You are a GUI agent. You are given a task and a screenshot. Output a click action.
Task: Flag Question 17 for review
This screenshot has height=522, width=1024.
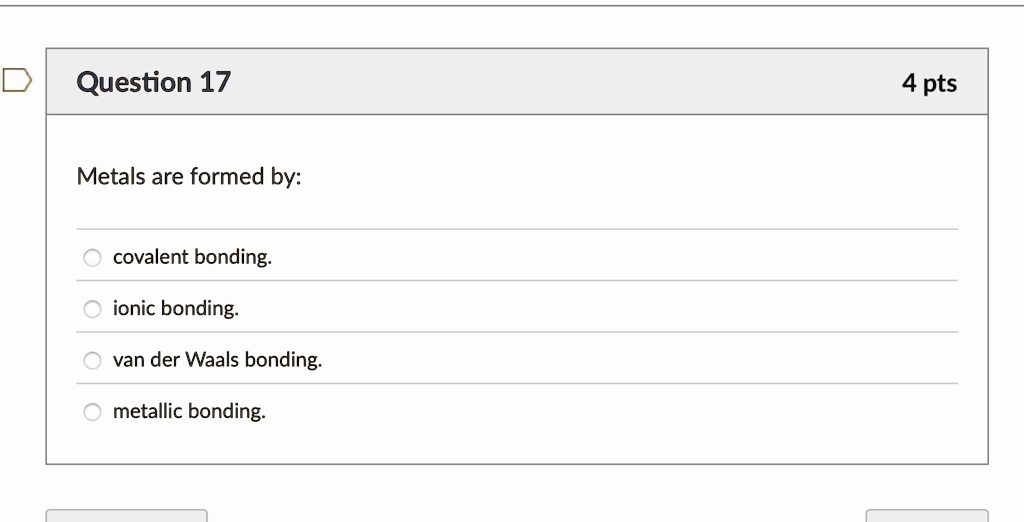(17, 80)
